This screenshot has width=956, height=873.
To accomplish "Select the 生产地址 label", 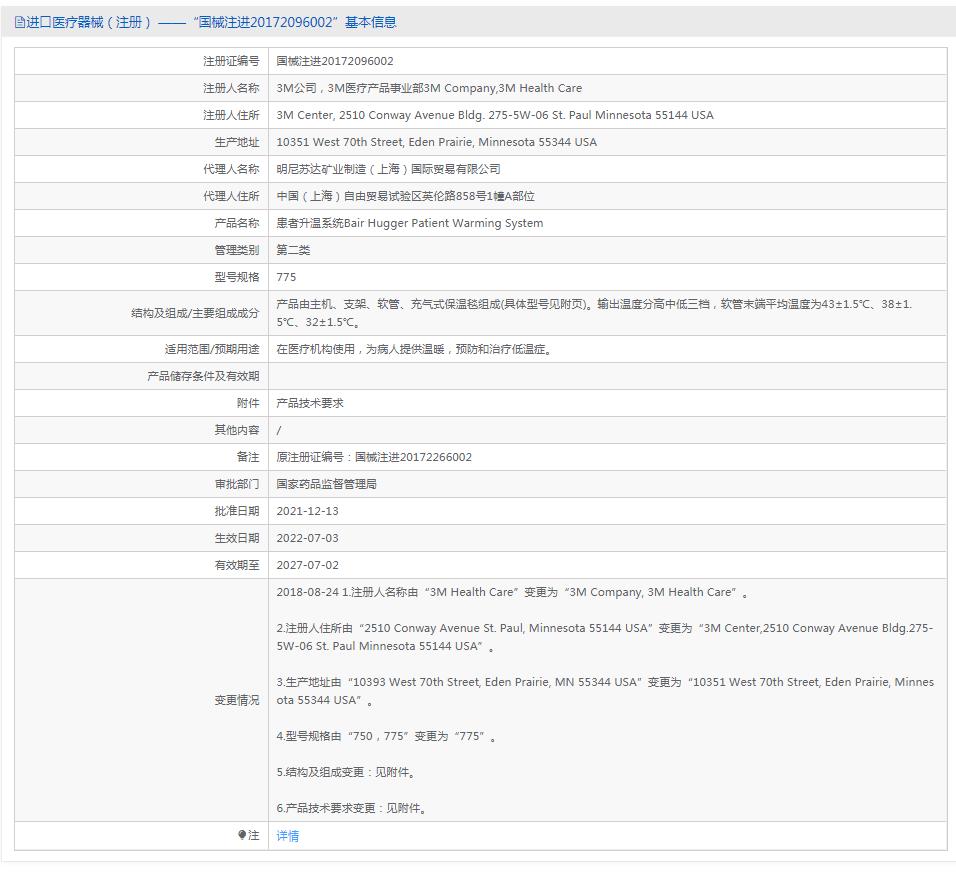I will (x=237, y=142).
